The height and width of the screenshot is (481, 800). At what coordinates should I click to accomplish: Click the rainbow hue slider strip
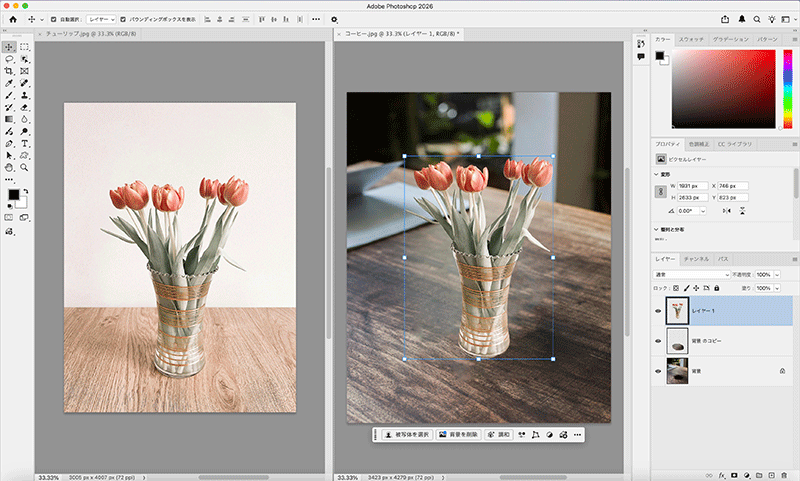coord(786,90)
